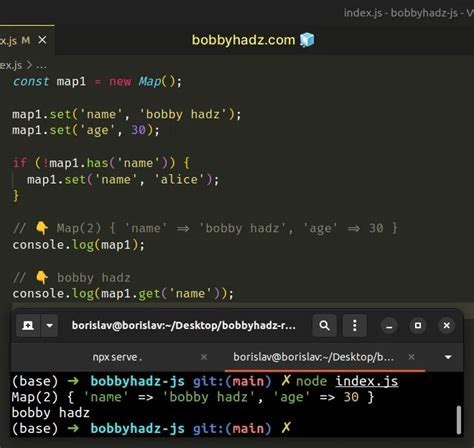This screenshot has height=448, width=474.
Task: Click the last terminal prompt line
Action: coord(151,428)
